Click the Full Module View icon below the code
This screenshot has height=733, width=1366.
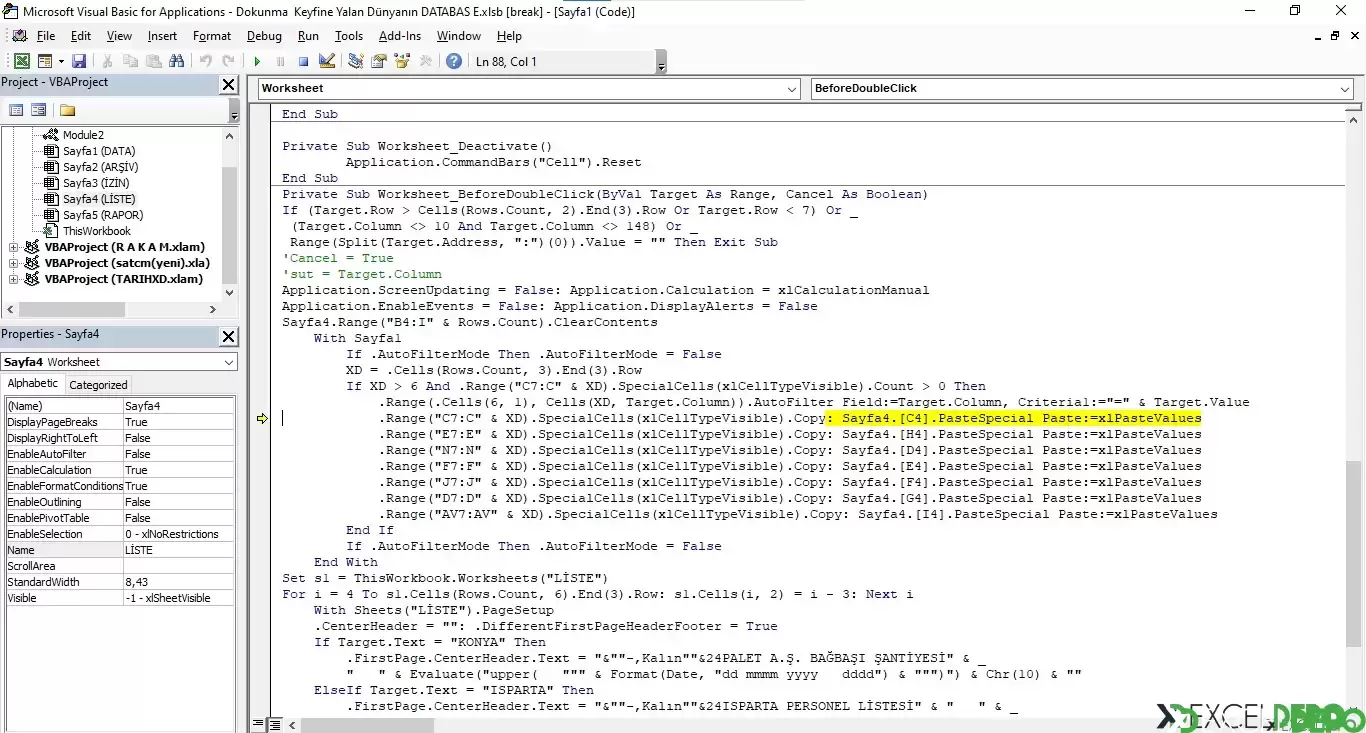point(273,724)
